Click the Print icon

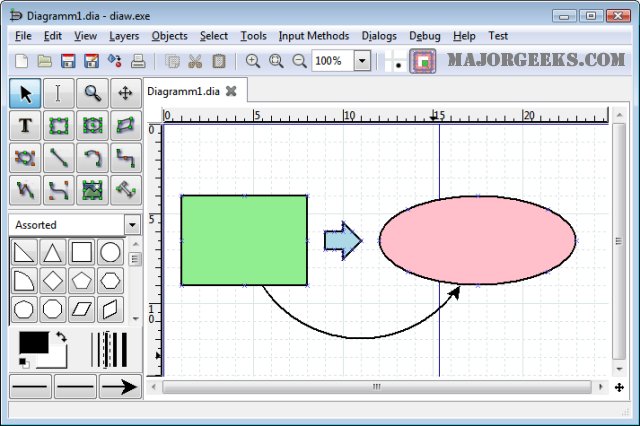(138, 61)
